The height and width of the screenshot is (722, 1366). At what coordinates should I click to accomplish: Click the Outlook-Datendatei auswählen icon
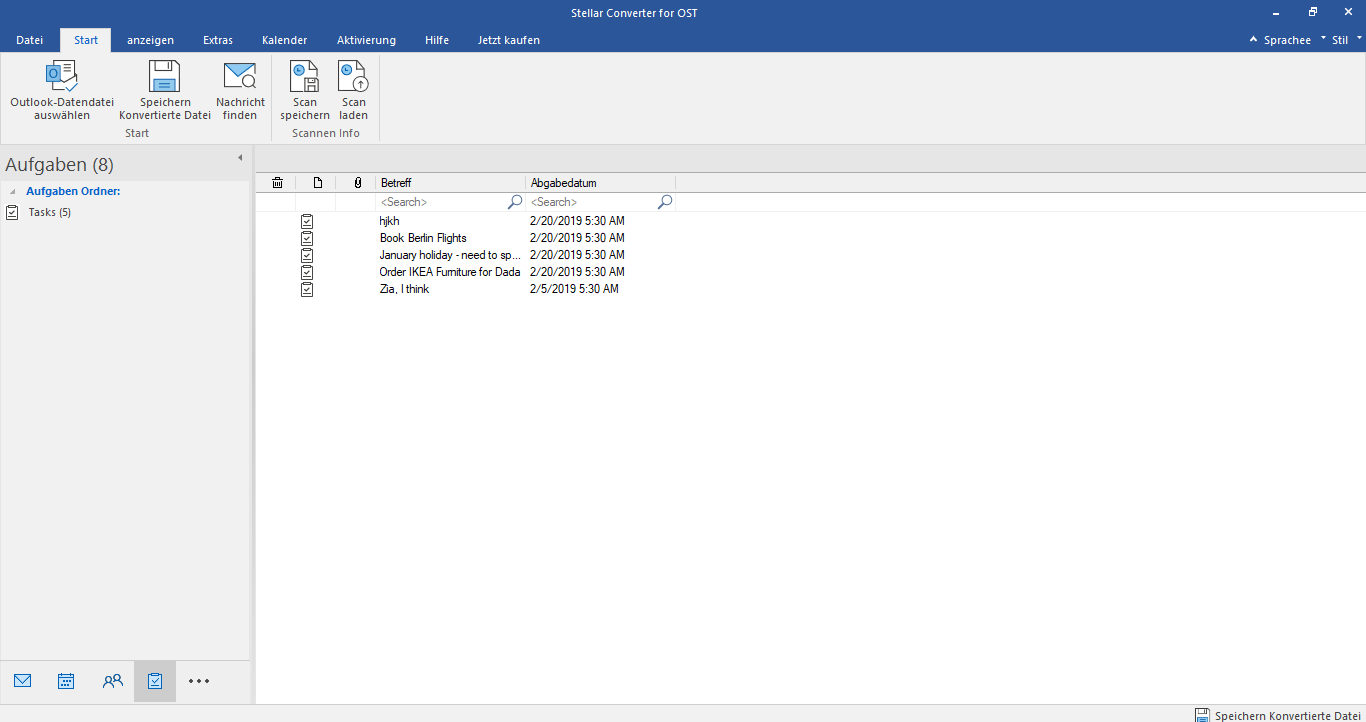click(62, 77)
